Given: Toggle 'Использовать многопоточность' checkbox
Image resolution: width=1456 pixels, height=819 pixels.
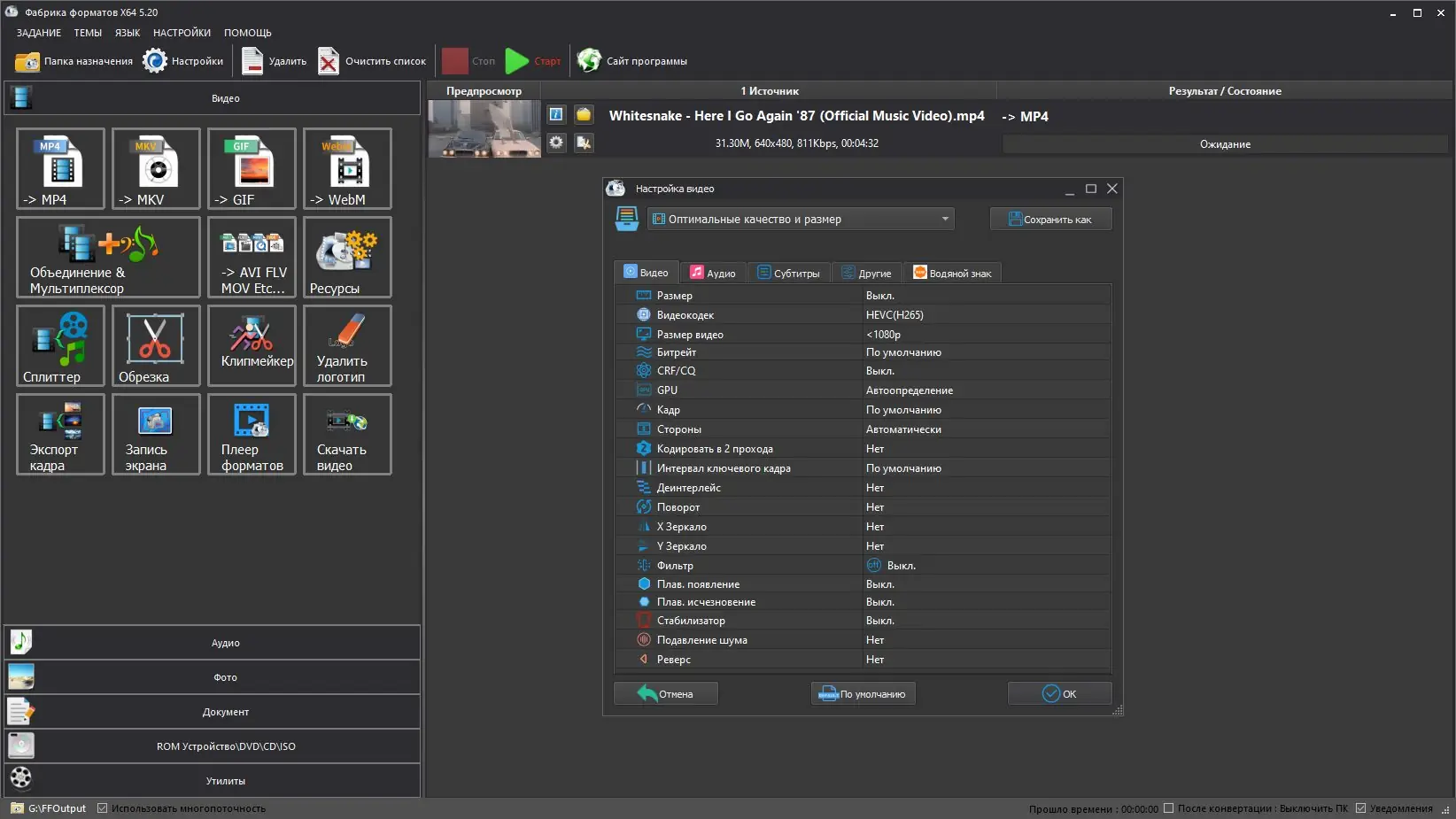Looking at the screenshot, I should click(x=103, y=808).
